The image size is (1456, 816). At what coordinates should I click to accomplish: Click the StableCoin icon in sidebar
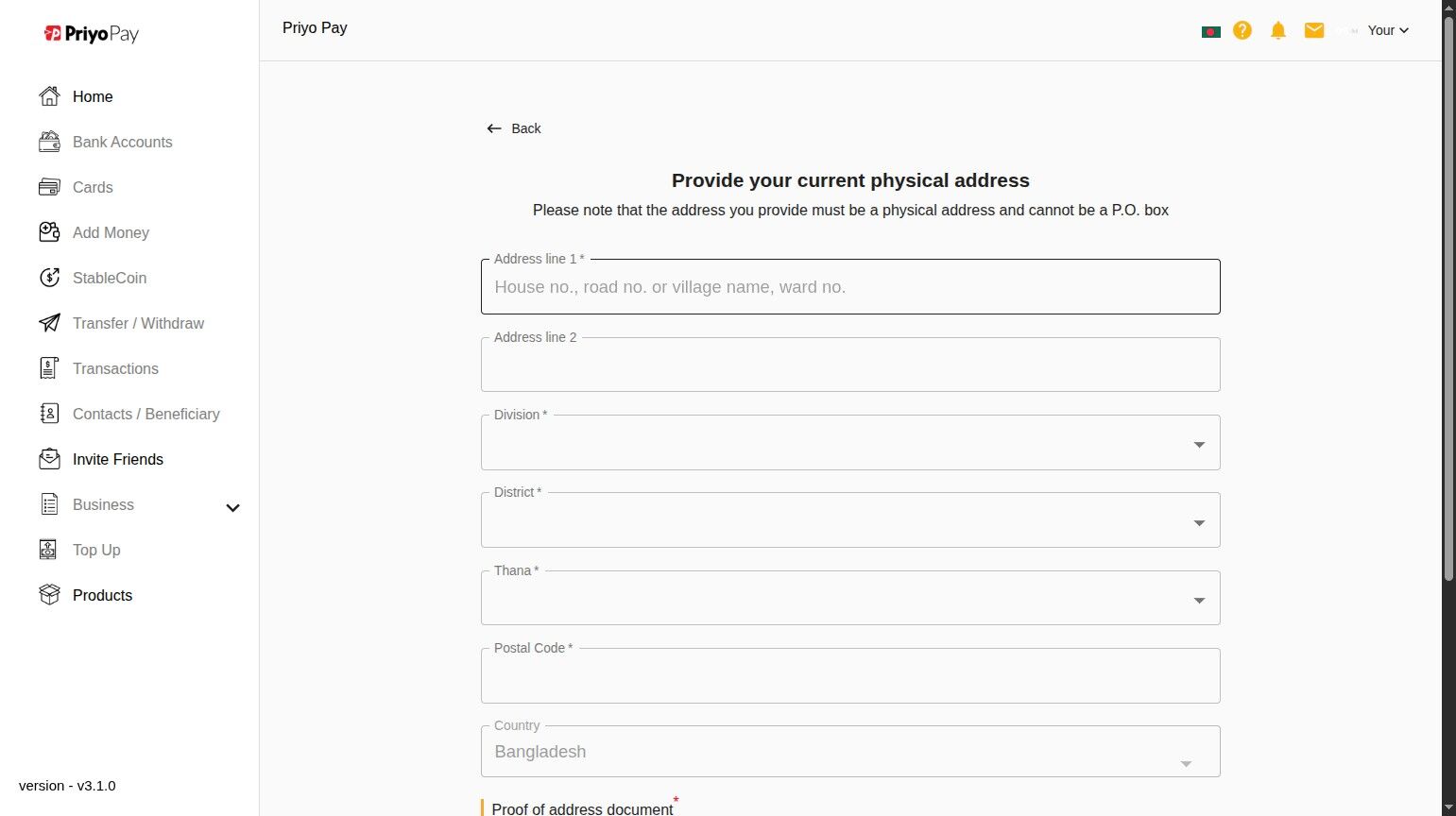click(49, 278)
